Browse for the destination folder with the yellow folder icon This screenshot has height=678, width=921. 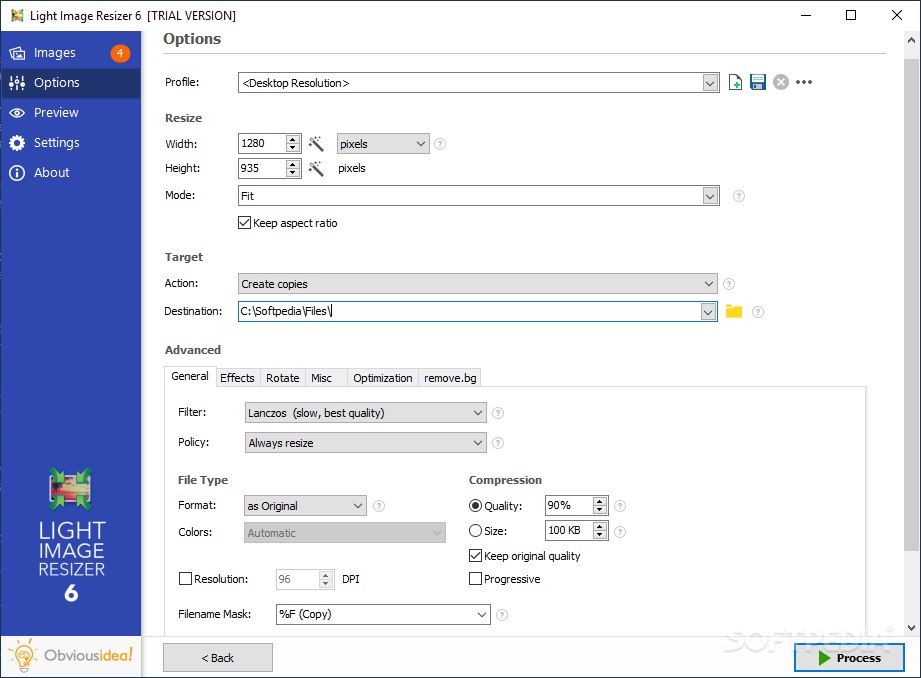tap(734, 311)
